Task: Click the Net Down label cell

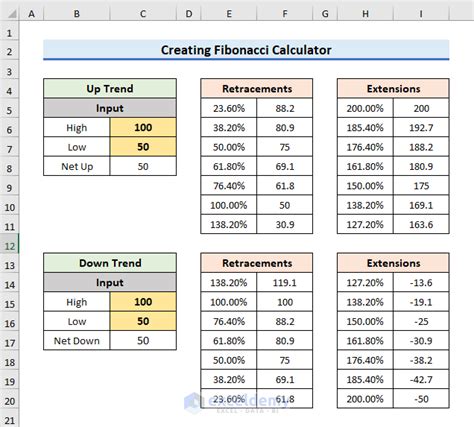Action: (77, 341)
